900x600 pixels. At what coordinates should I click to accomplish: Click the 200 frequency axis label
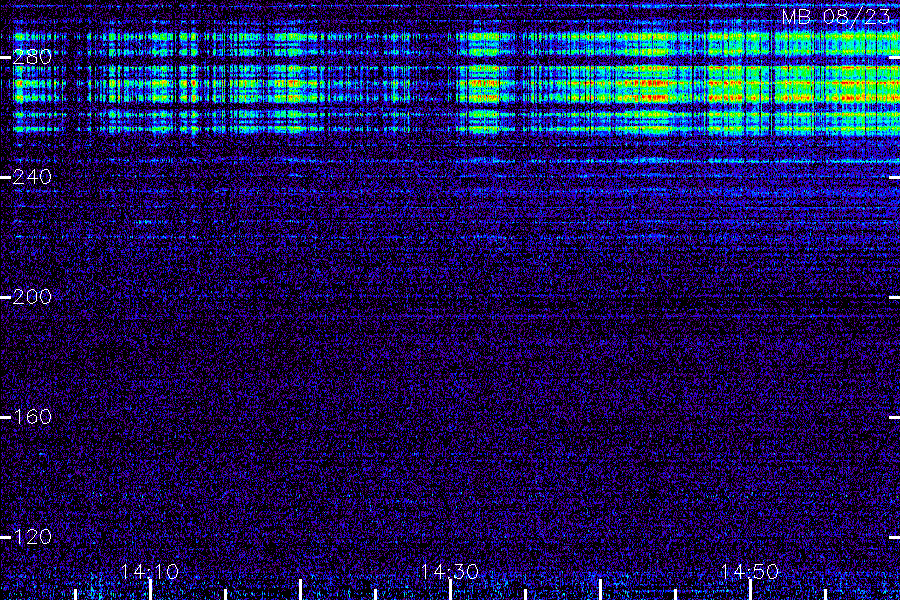(32, 297)
